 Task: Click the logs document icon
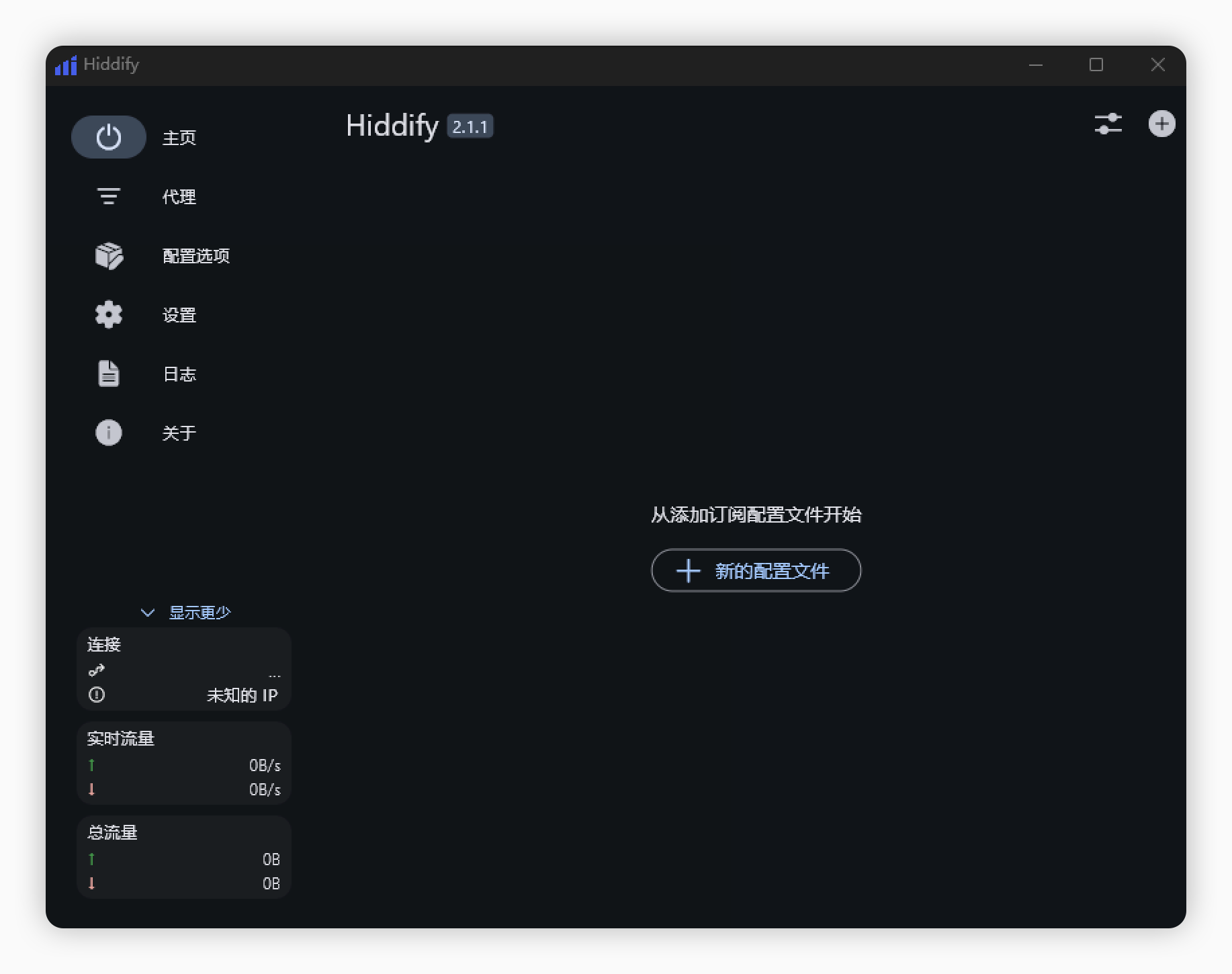[x=108, y=373]
